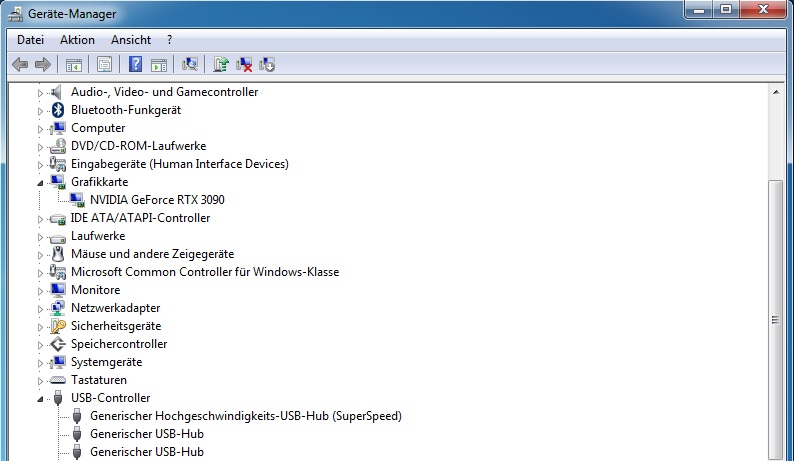794x461 pixels.
Task: Click the Netzwerkadapter network icon
Action: [58, 308]
